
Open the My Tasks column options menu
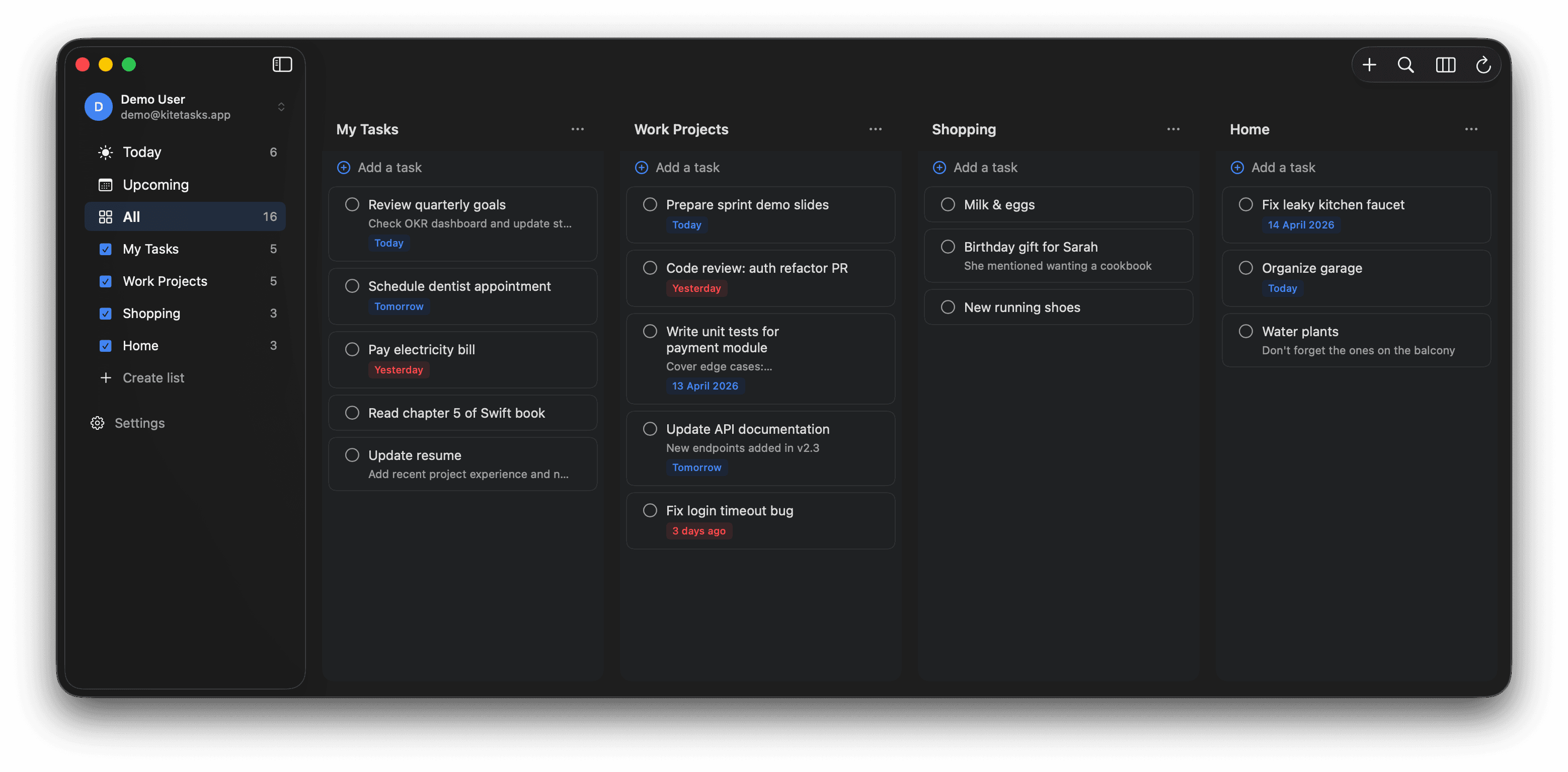(578, 129)
